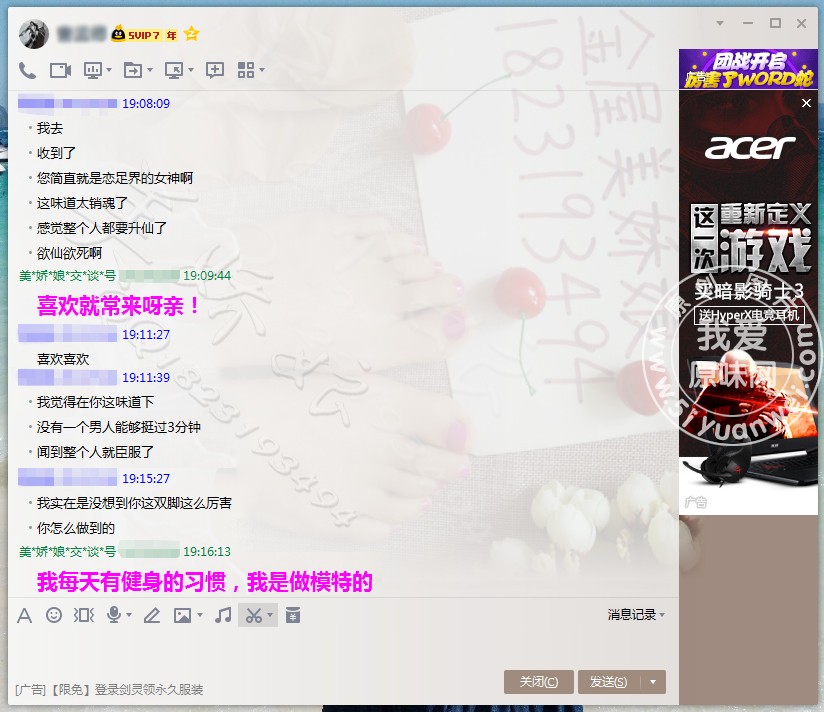Click the font formatting icon
Image resolution: width=824 pixels, height=712 pixels.
(x=25, y=615)
